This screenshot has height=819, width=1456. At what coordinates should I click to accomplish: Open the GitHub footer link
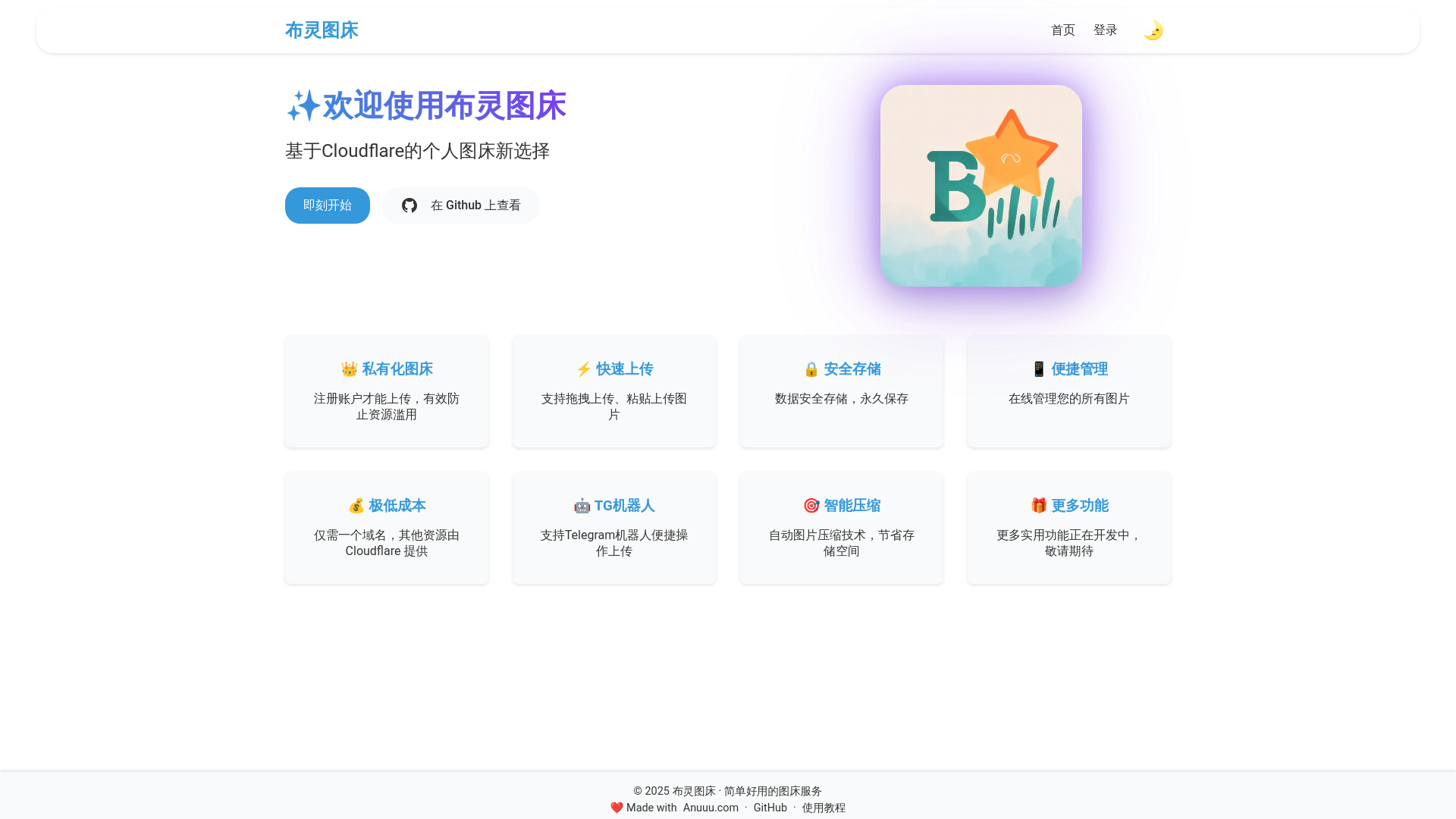[770, 808]
